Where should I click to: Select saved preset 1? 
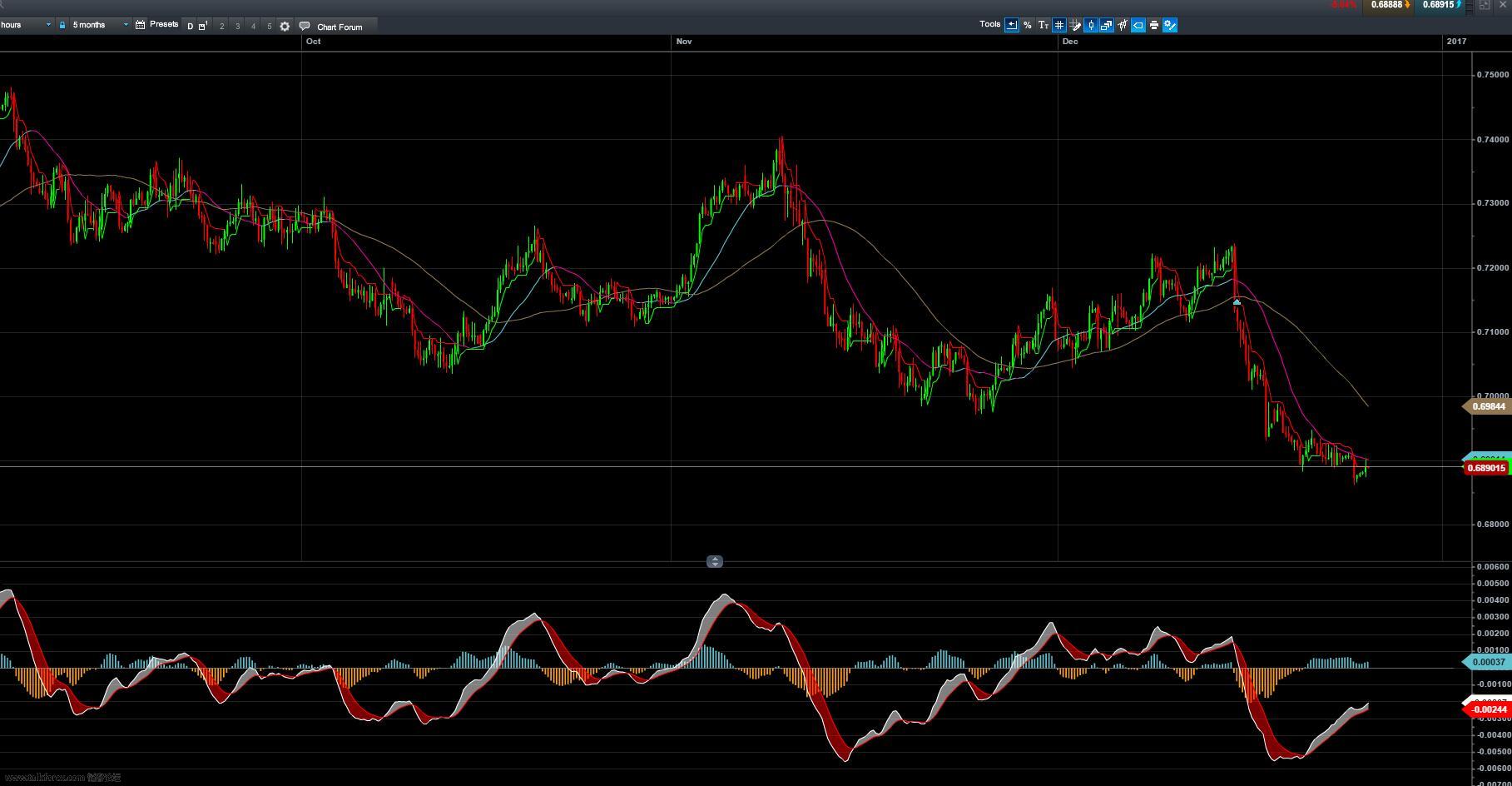(203, 26)
